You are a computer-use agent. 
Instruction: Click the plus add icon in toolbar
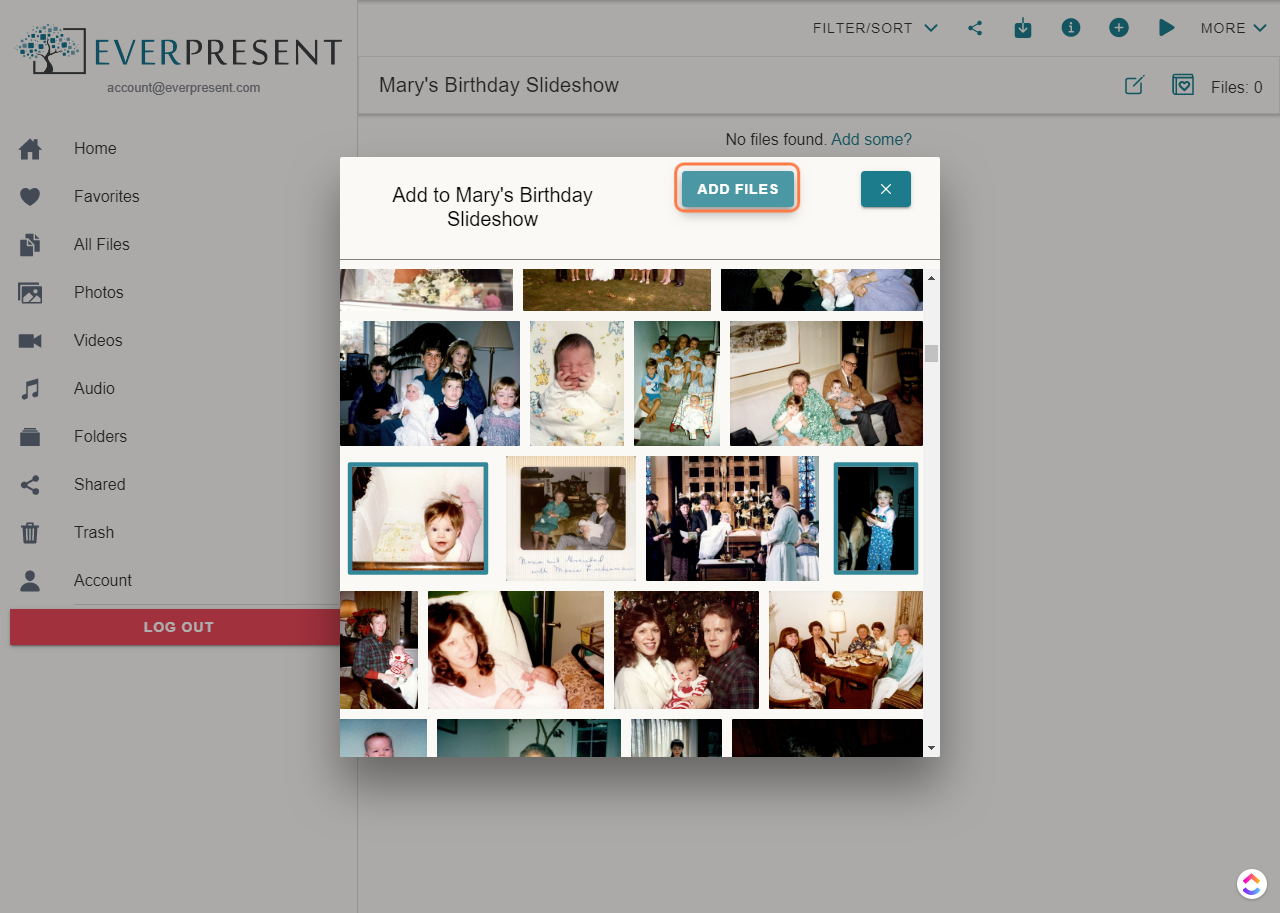point(1119,28)
